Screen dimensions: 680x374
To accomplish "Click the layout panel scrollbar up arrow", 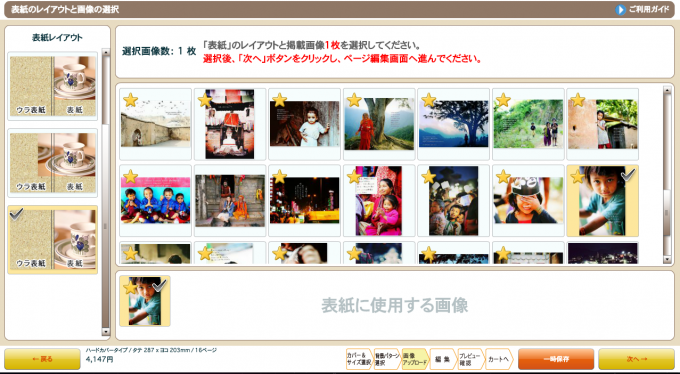I will pos(105,52).
